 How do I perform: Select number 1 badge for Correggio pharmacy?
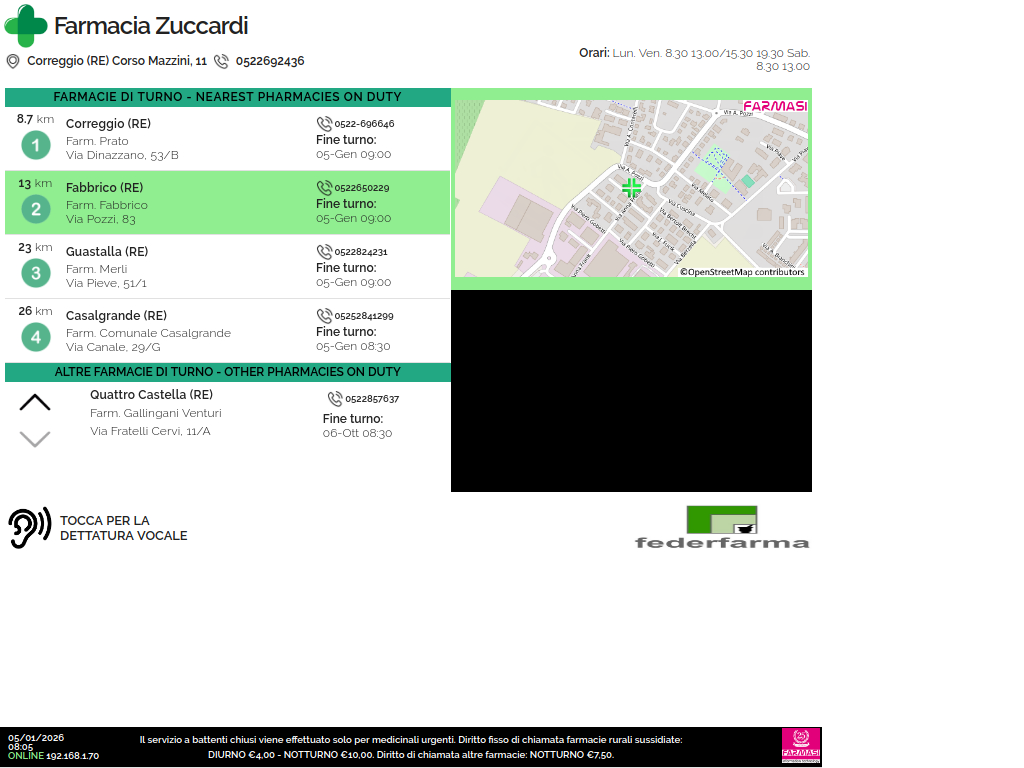(x=36, y=146)
